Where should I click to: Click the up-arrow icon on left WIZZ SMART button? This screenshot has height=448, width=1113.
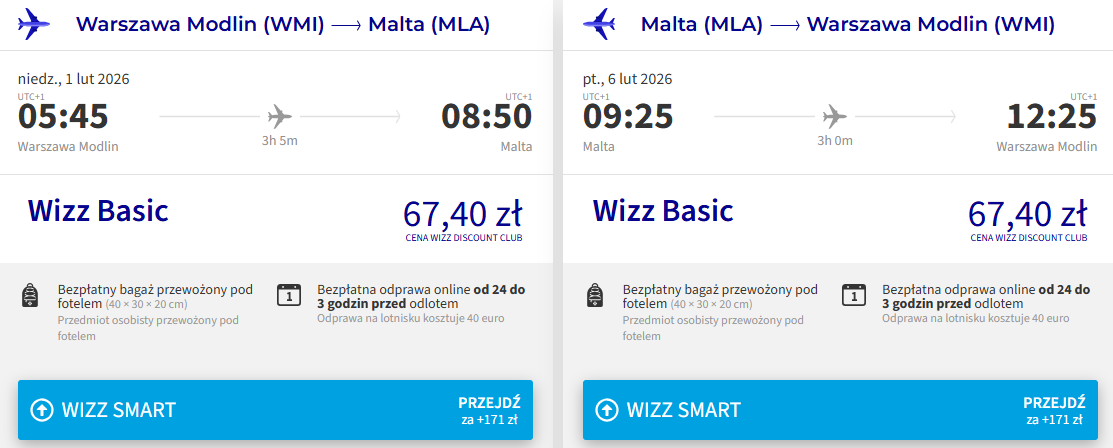click(42, 409)
